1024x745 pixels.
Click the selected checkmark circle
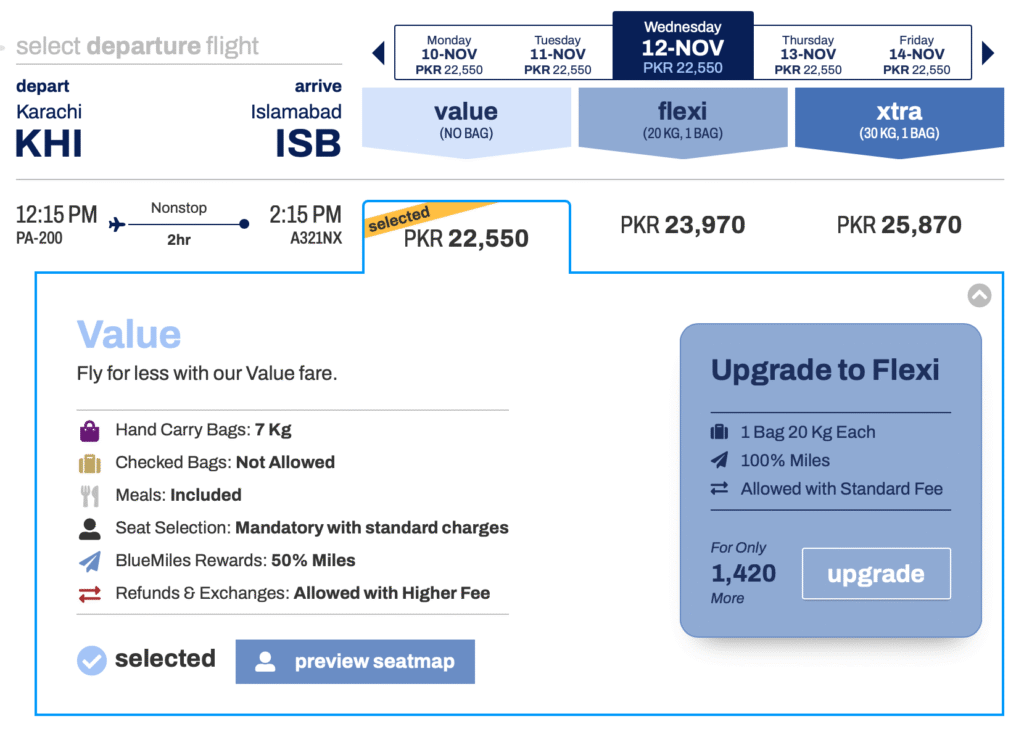[91, 659]
